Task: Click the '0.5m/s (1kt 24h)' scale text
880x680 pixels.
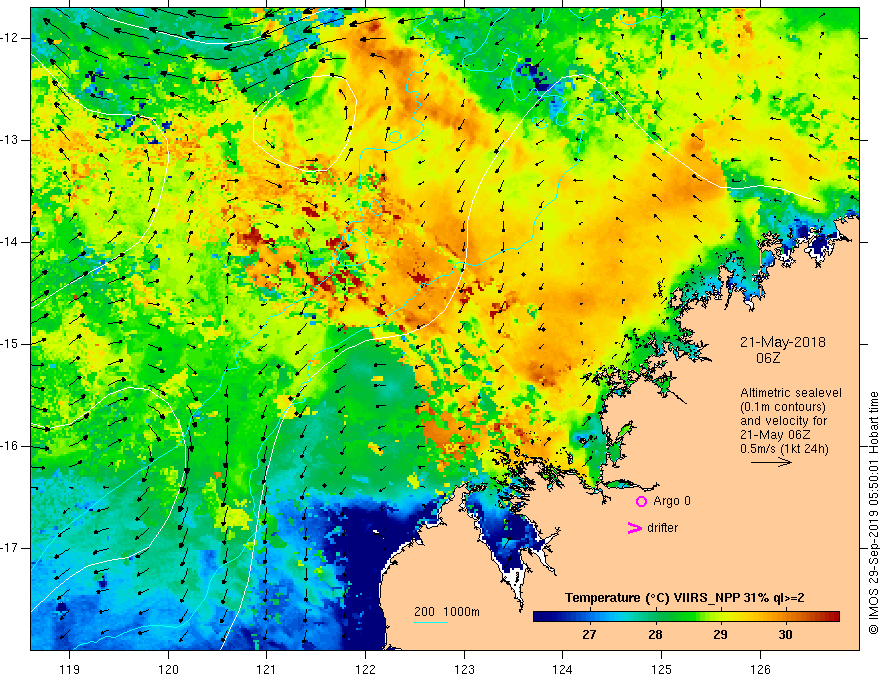Action: [784, 449]
